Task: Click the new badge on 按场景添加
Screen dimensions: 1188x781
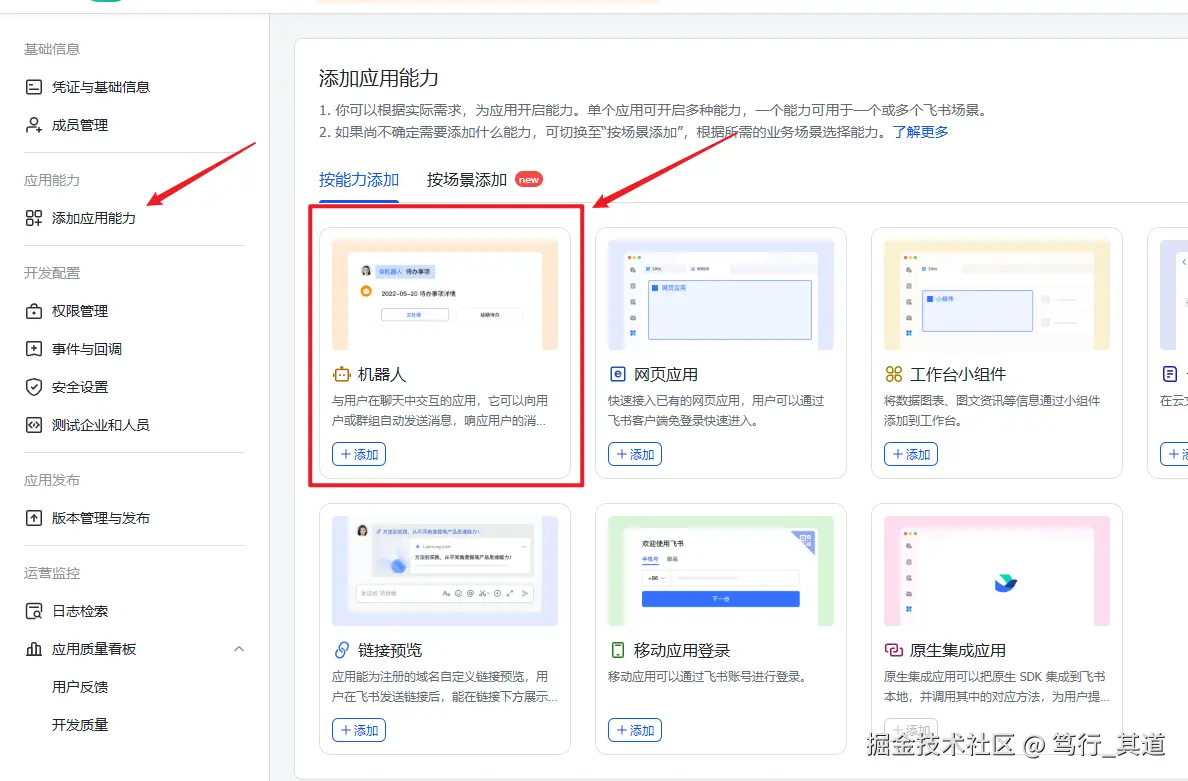Action: (x=529, y=180)
